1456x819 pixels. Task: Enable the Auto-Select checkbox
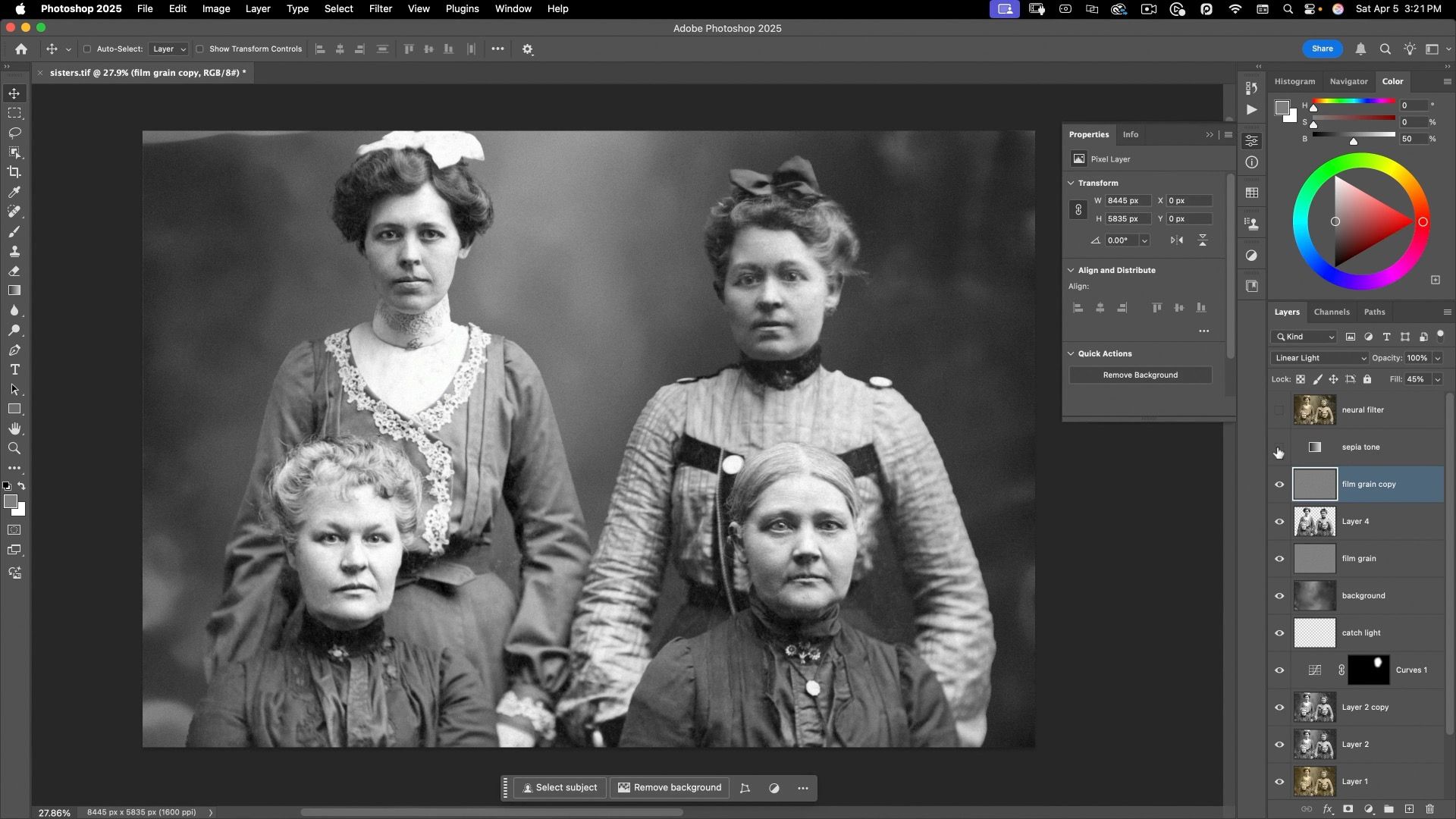(87, 49)
